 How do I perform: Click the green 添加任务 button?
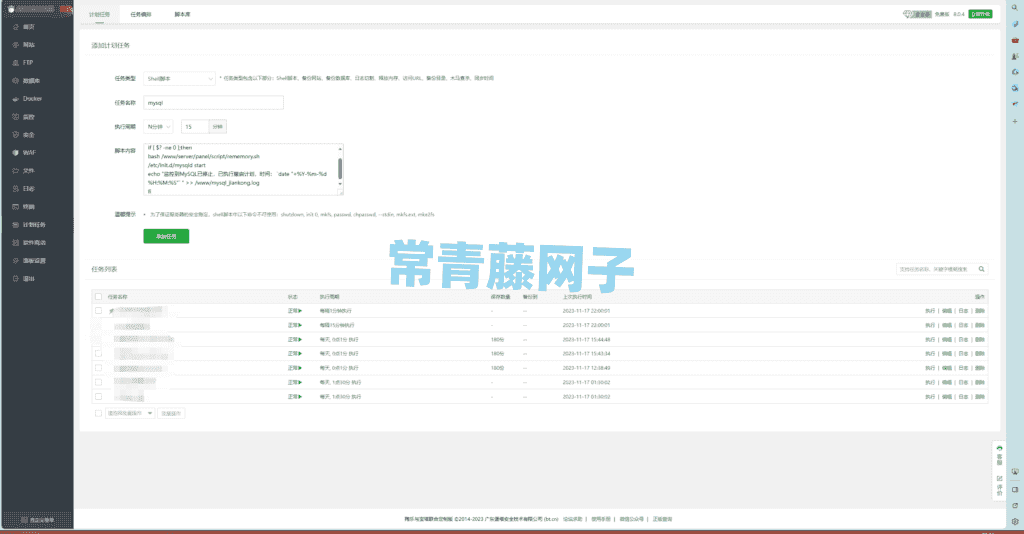point(167,236)
